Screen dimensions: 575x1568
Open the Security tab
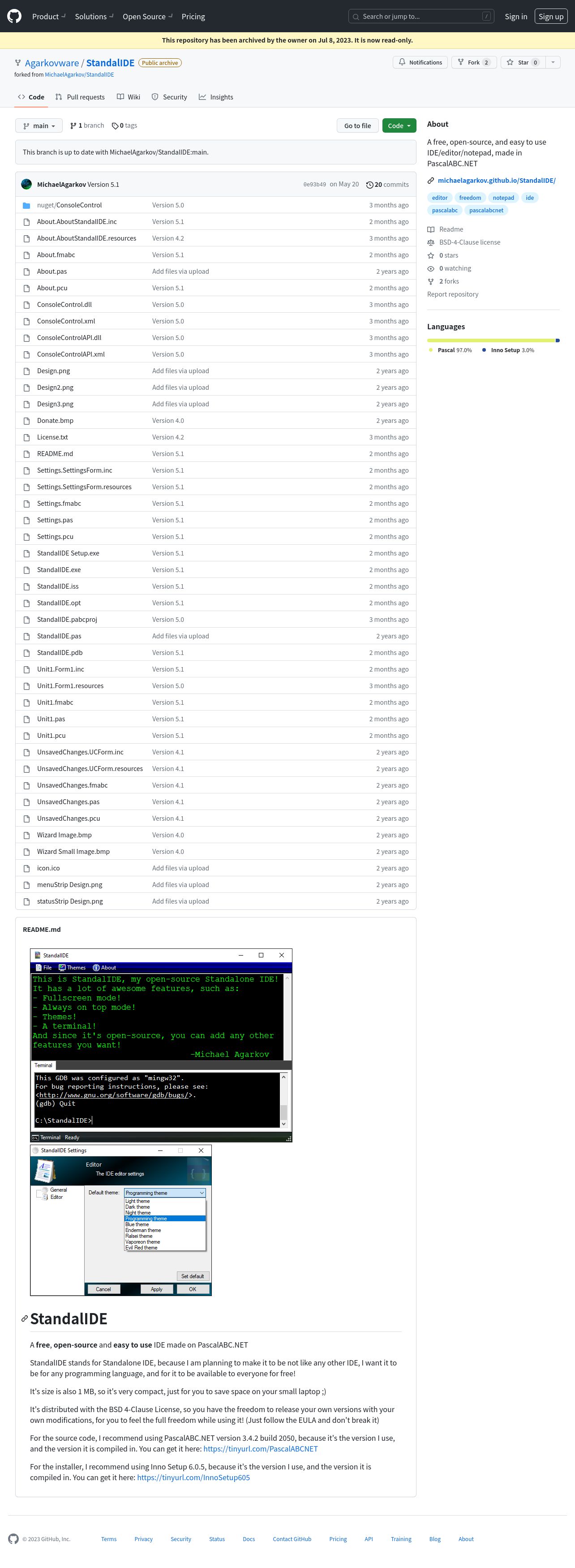point(169,97)
